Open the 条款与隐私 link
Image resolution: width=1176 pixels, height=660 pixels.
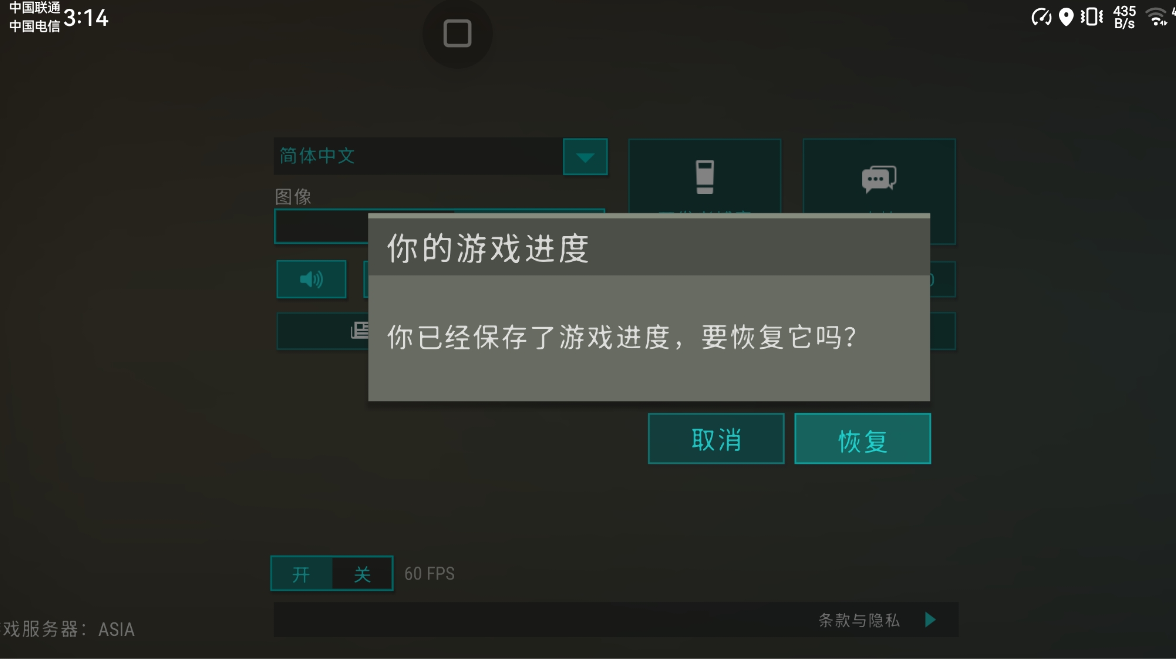click(859, 620)
